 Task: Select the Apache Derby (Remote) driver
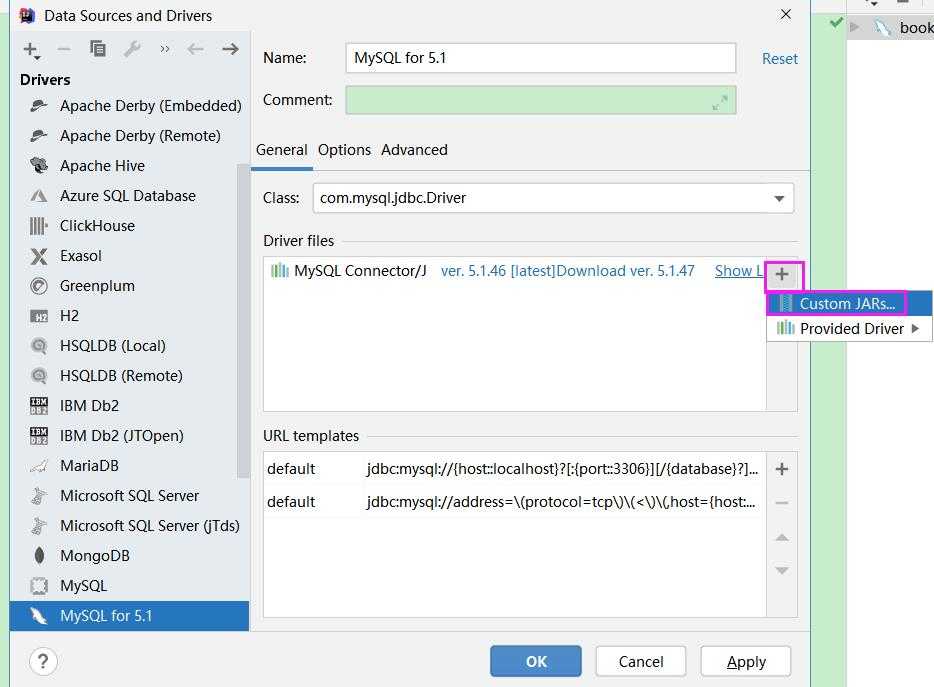tap(129, 136)
